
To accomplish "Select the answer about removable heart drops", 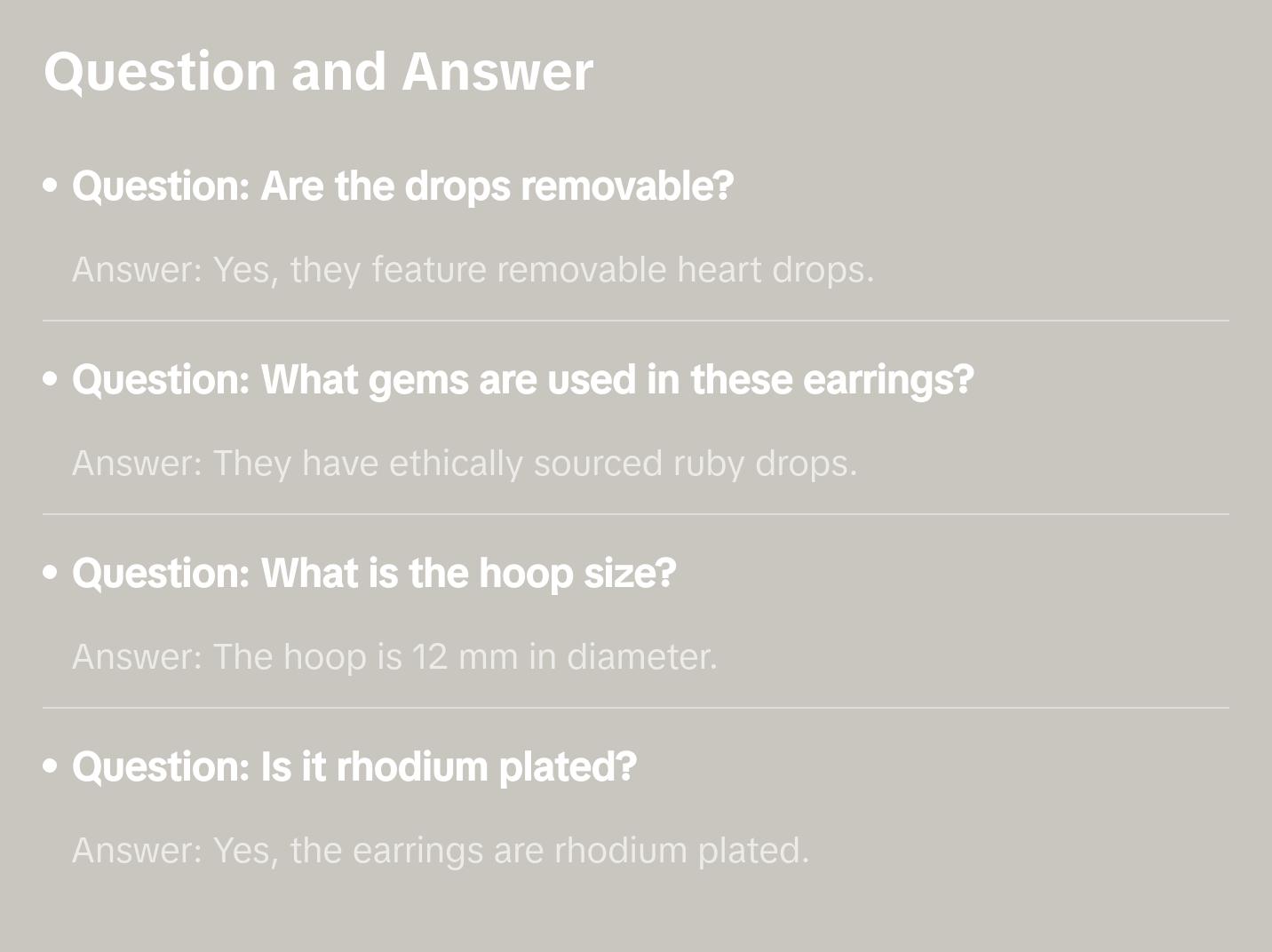I will coord(473,269).
